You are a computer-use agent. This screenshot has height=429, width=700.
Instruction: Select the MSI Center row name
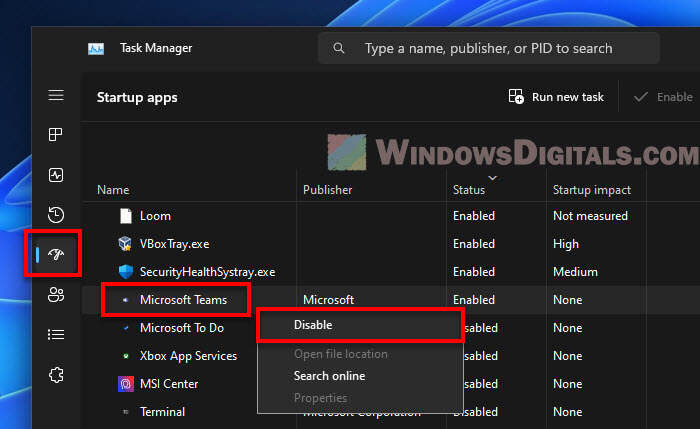tap(169, 384)
